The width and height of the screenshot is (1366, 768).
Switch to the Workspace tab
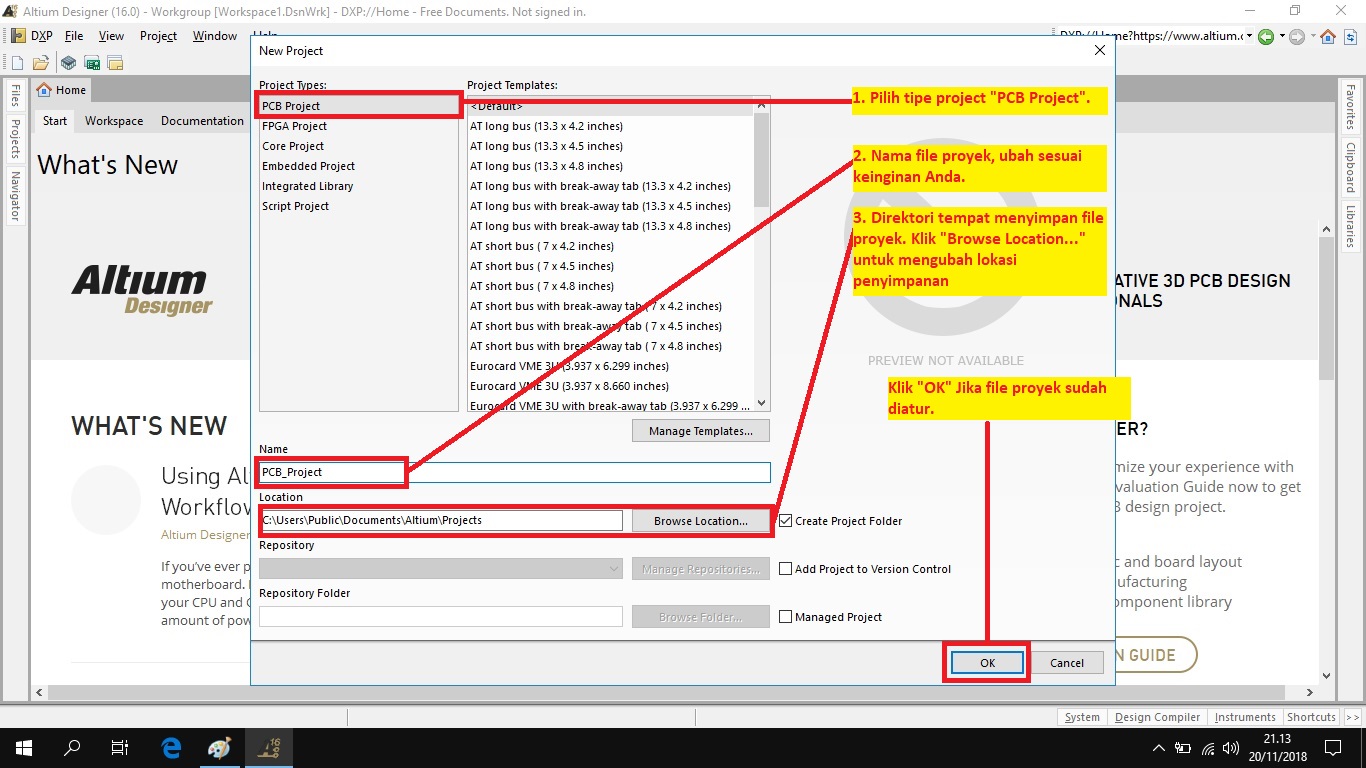[114, 121]
